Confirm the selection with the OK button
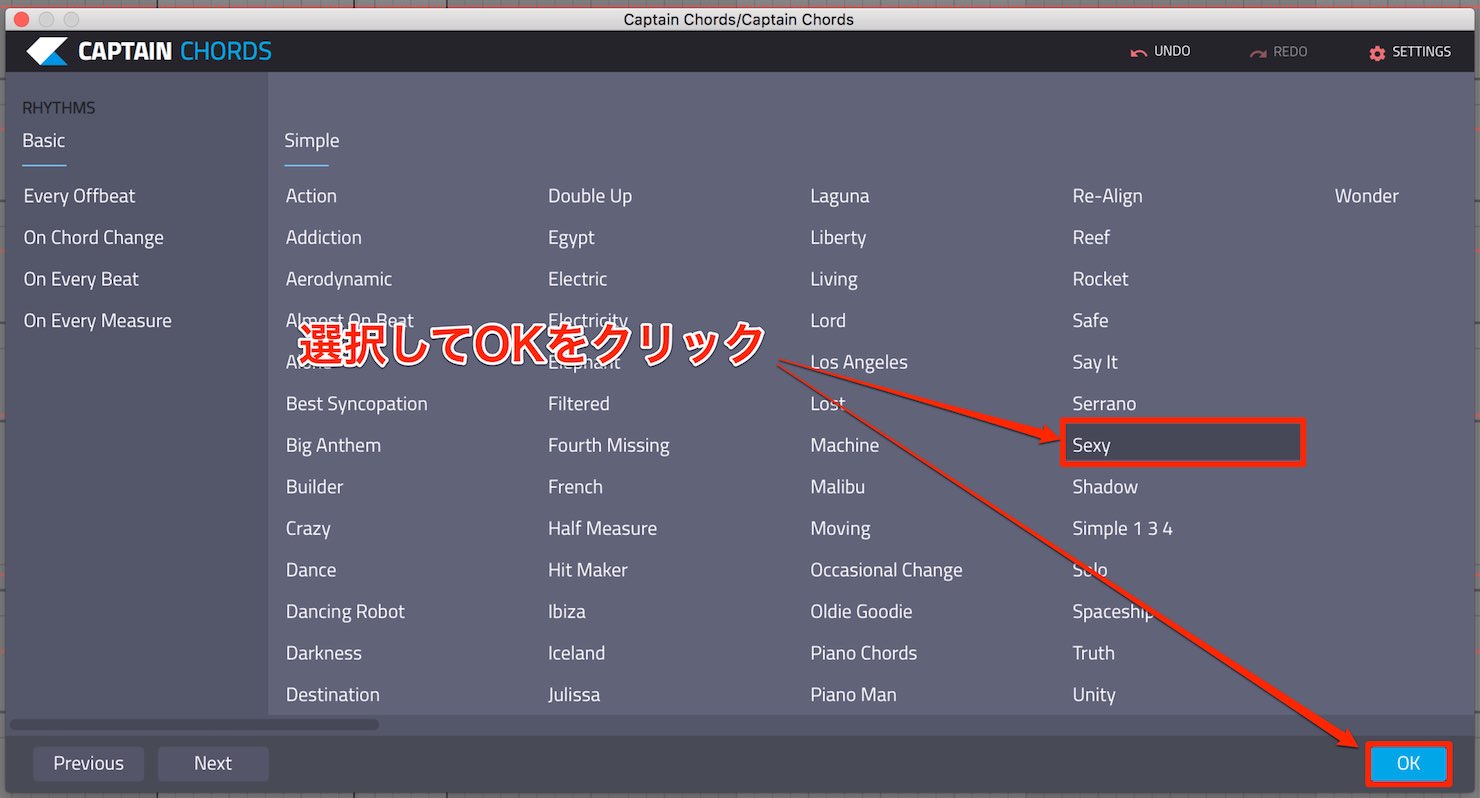Screen dimensions: 1480x798 [x=1408, y=764]
